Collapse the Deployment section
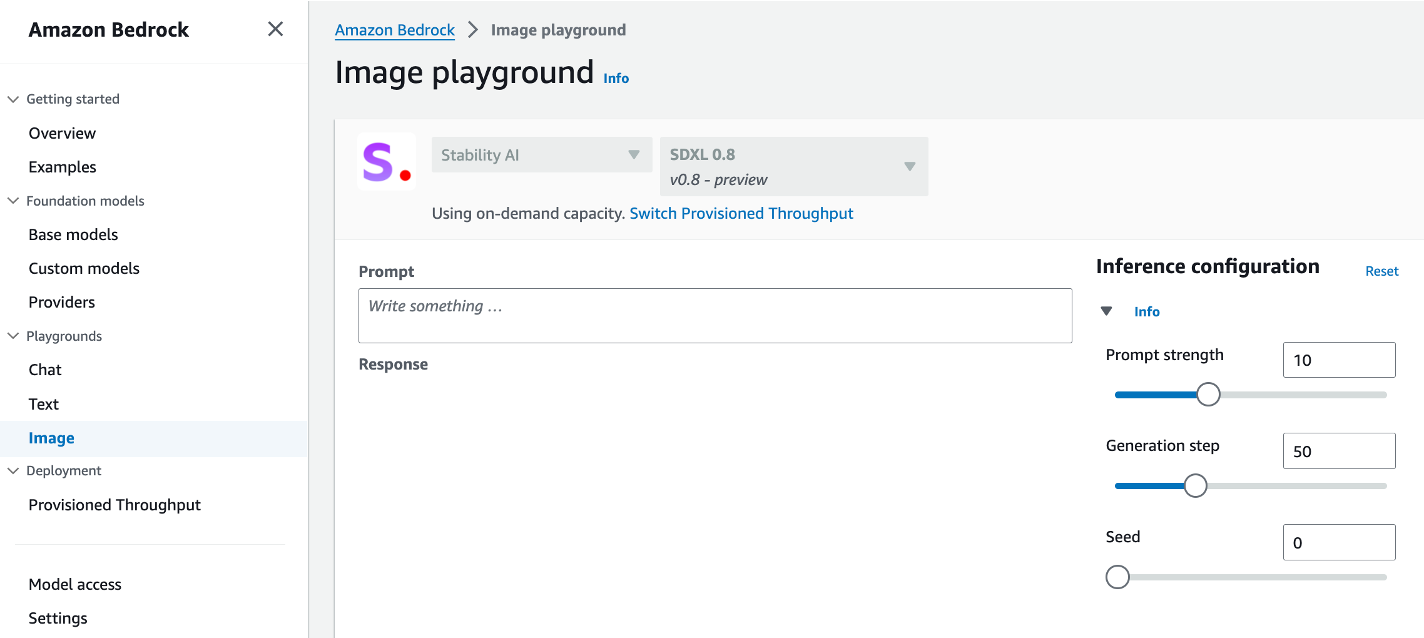Screen dimensions: 1424x638 pyautogui.click(x=14, y=471)
